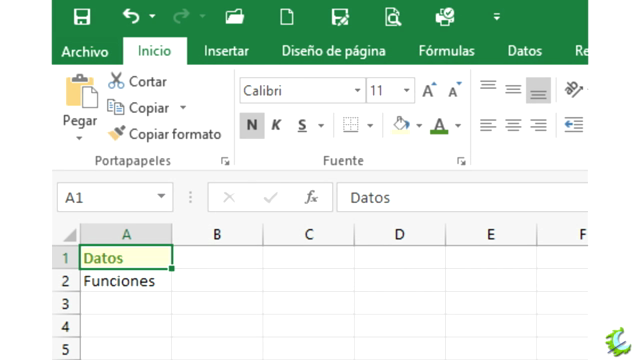Click the Save As icon with pencil

340,17
